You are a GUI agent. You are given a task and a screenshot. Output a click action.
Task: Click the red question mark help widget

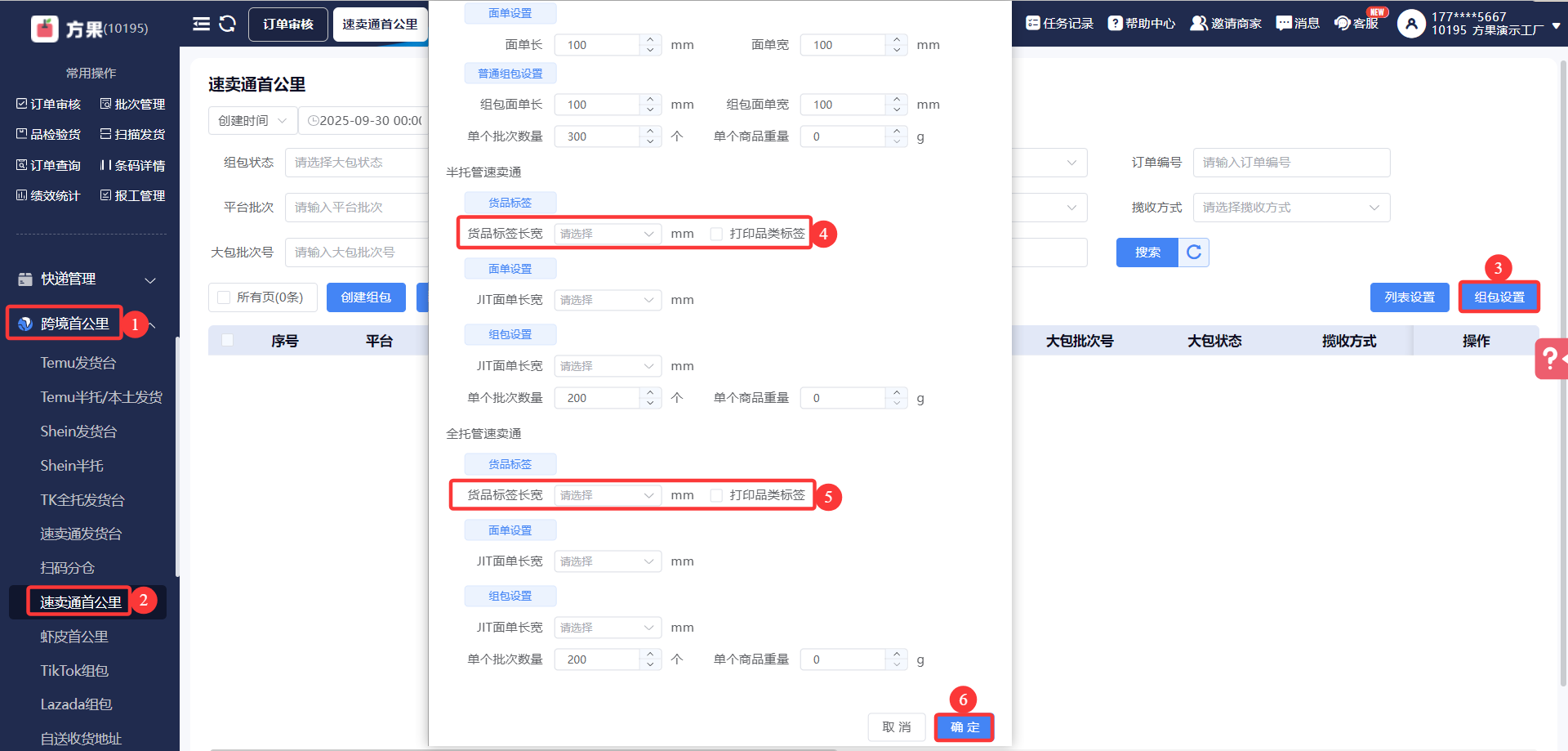pyautogui.click(x=1551, y=359)
